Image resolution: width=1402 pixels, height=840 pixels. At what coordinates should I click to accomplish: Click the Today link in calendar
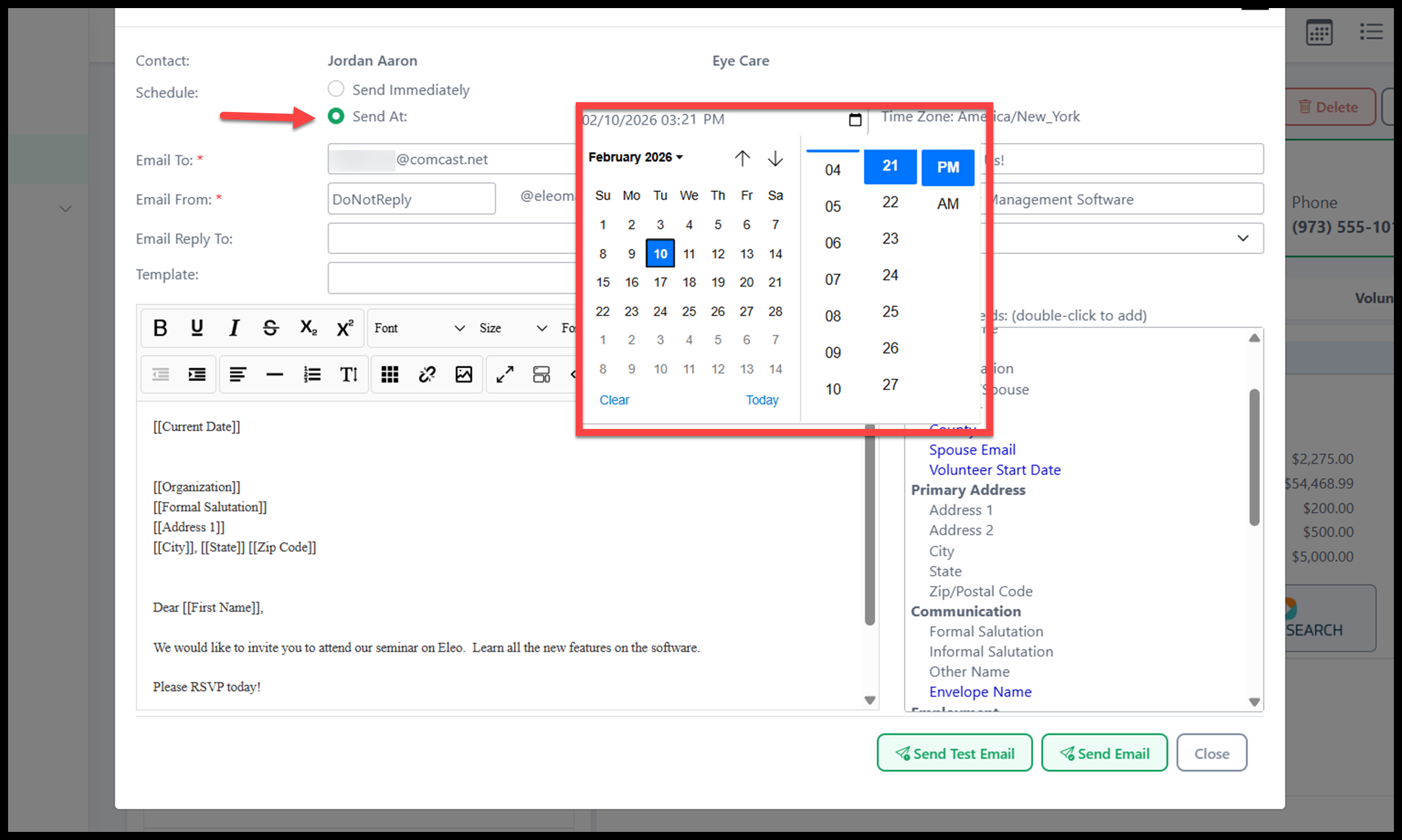click(762, 400)
